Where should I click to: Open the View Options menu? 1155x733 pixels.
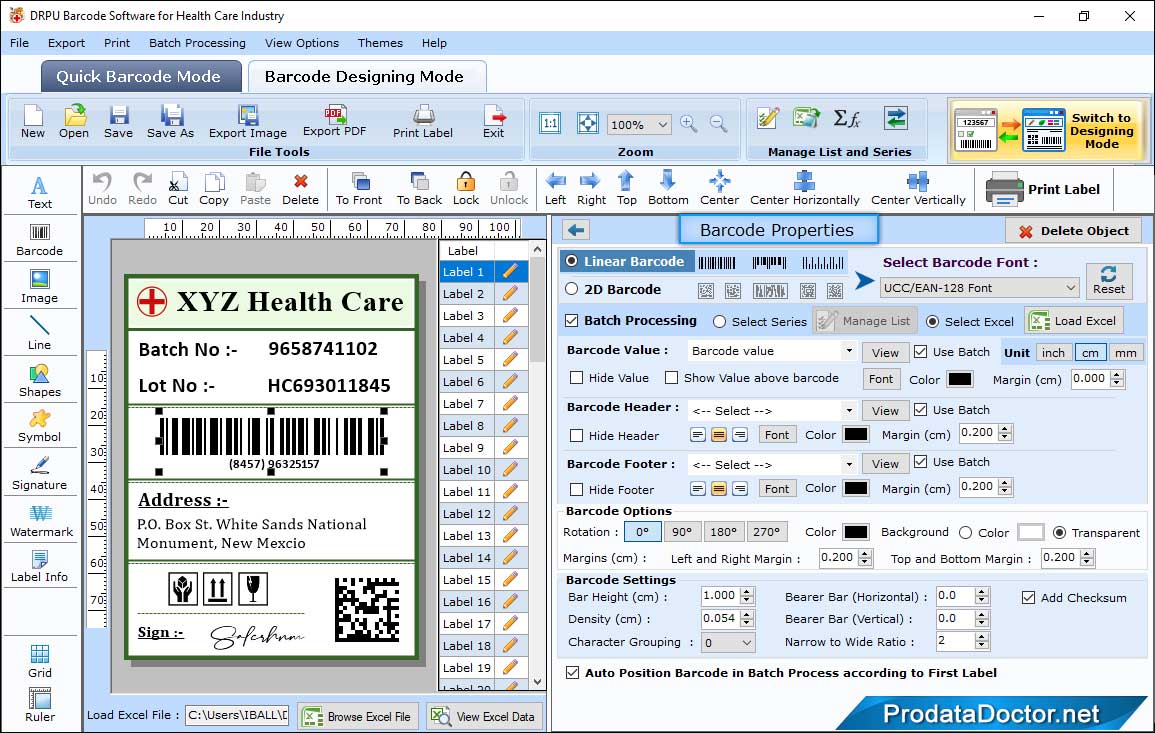[302, 43]
